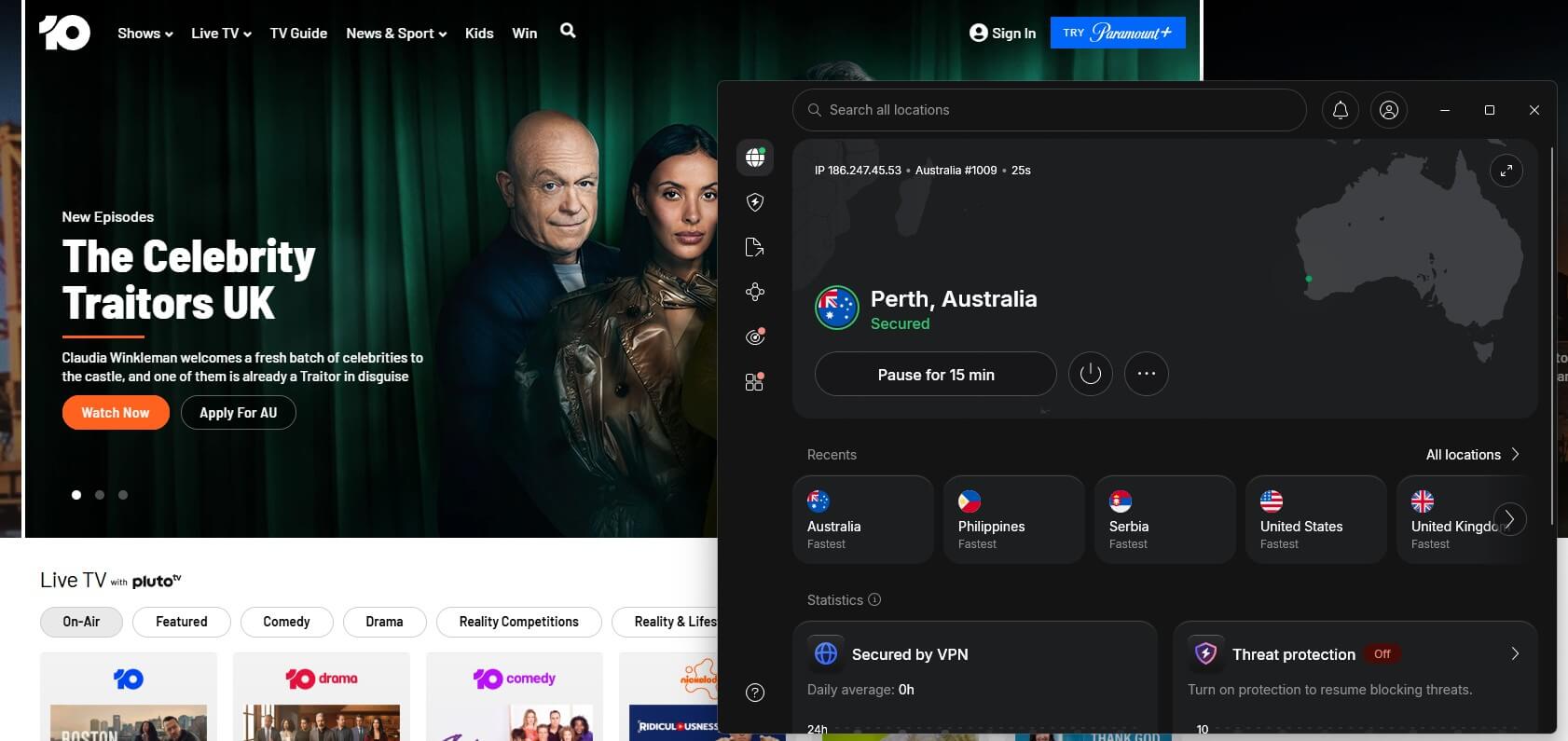This screenshot has width=1568, height=741.
Task: Expand the Shows dropdown menu
Action: pos(145,34)
